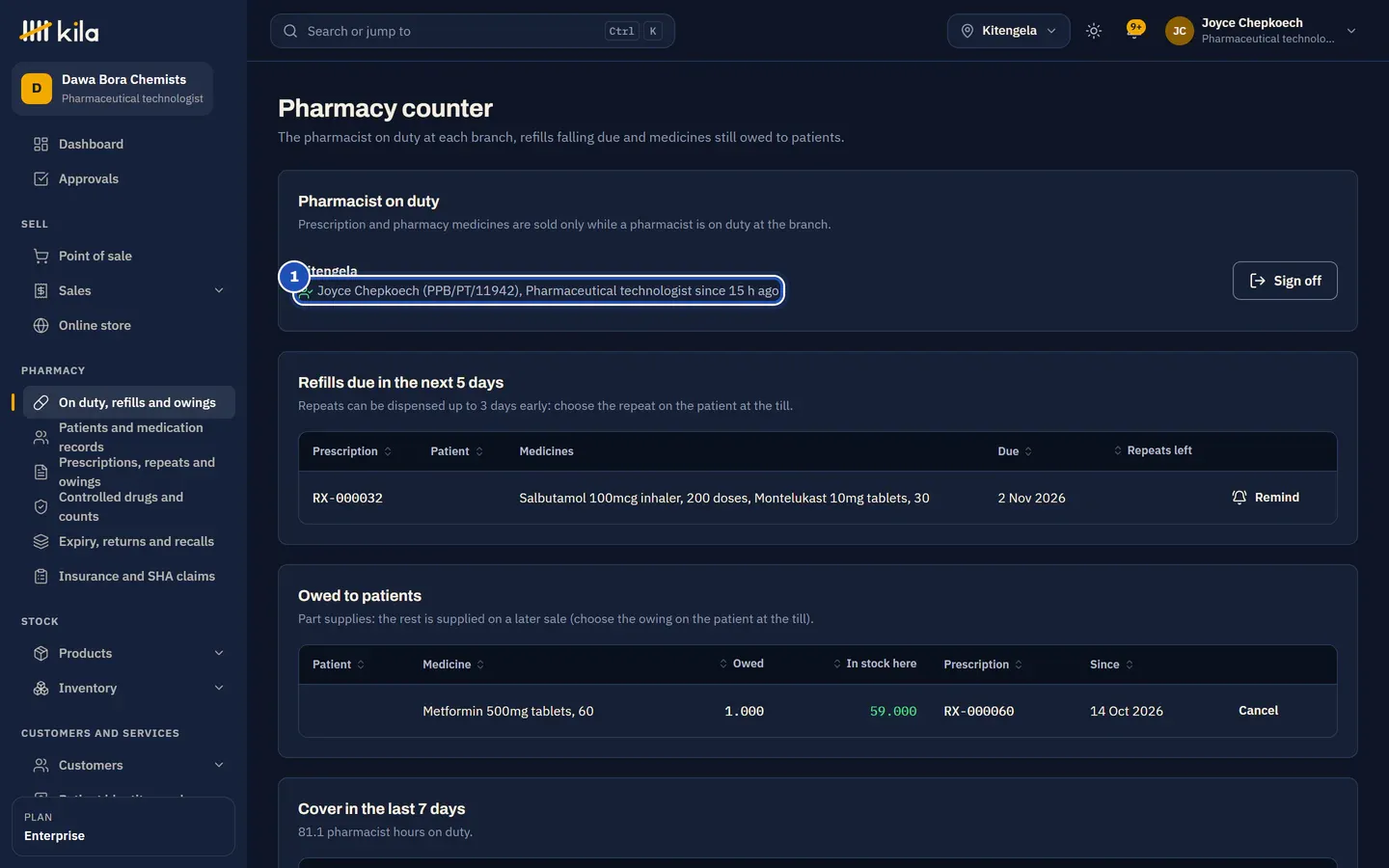This screenshot has width=1389, height=868.
Task: Sign off the pharmacist on duty
Action: coord(1285,281)
